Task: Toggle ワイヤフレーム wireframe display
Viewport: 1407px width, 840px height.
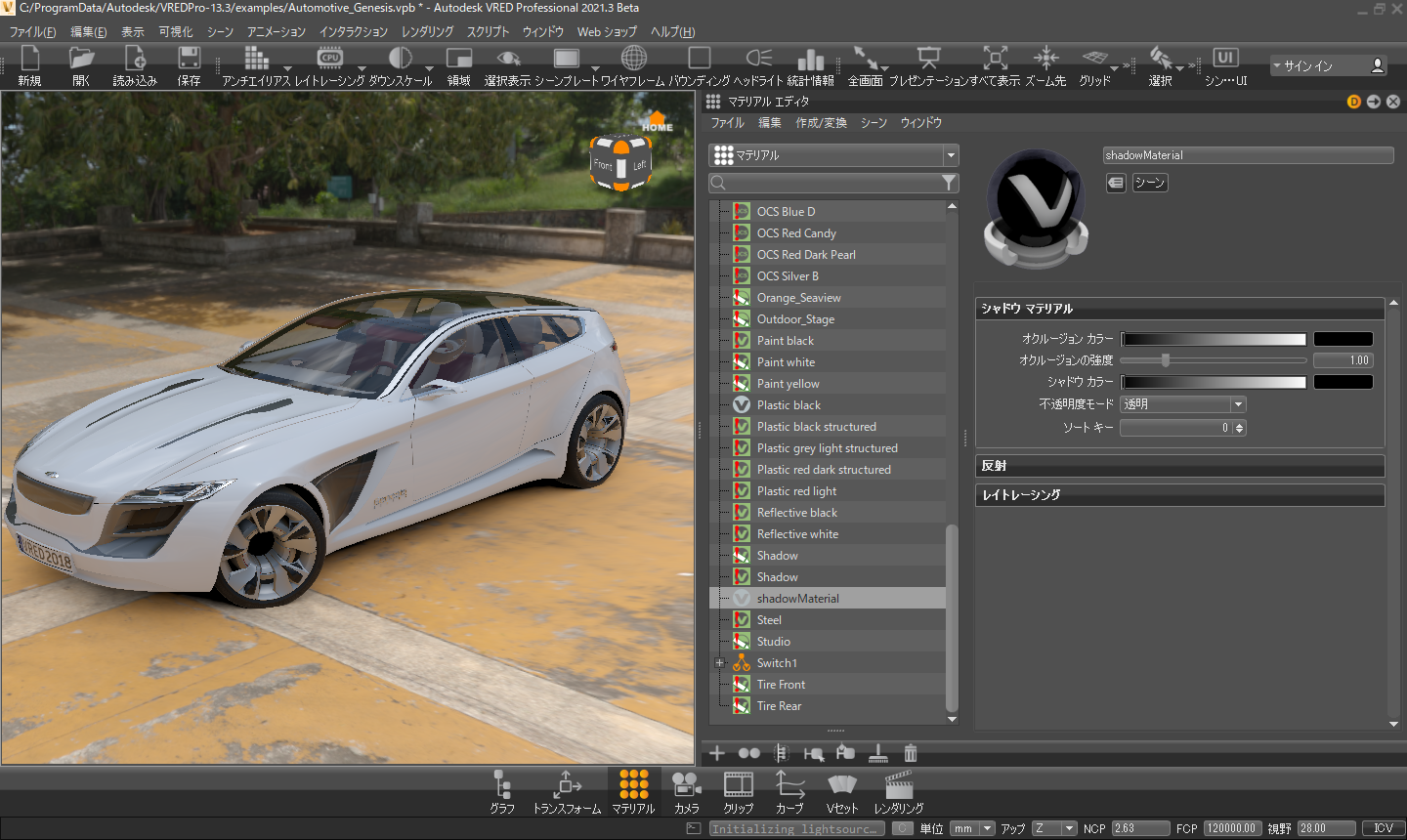Action: click(x=633, y=60)
